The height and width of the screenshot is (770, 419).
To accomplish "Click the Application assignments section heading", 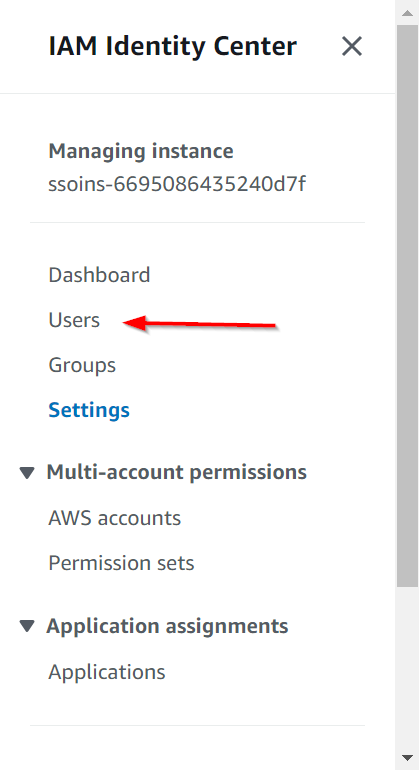I will 167,626.
